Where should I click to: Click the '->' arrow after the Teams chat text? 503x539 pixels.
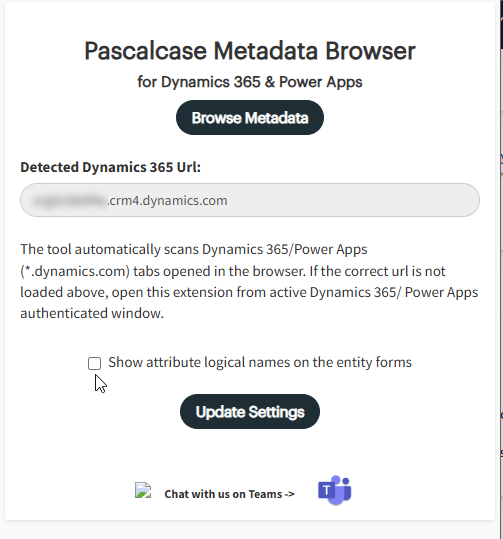289,494
